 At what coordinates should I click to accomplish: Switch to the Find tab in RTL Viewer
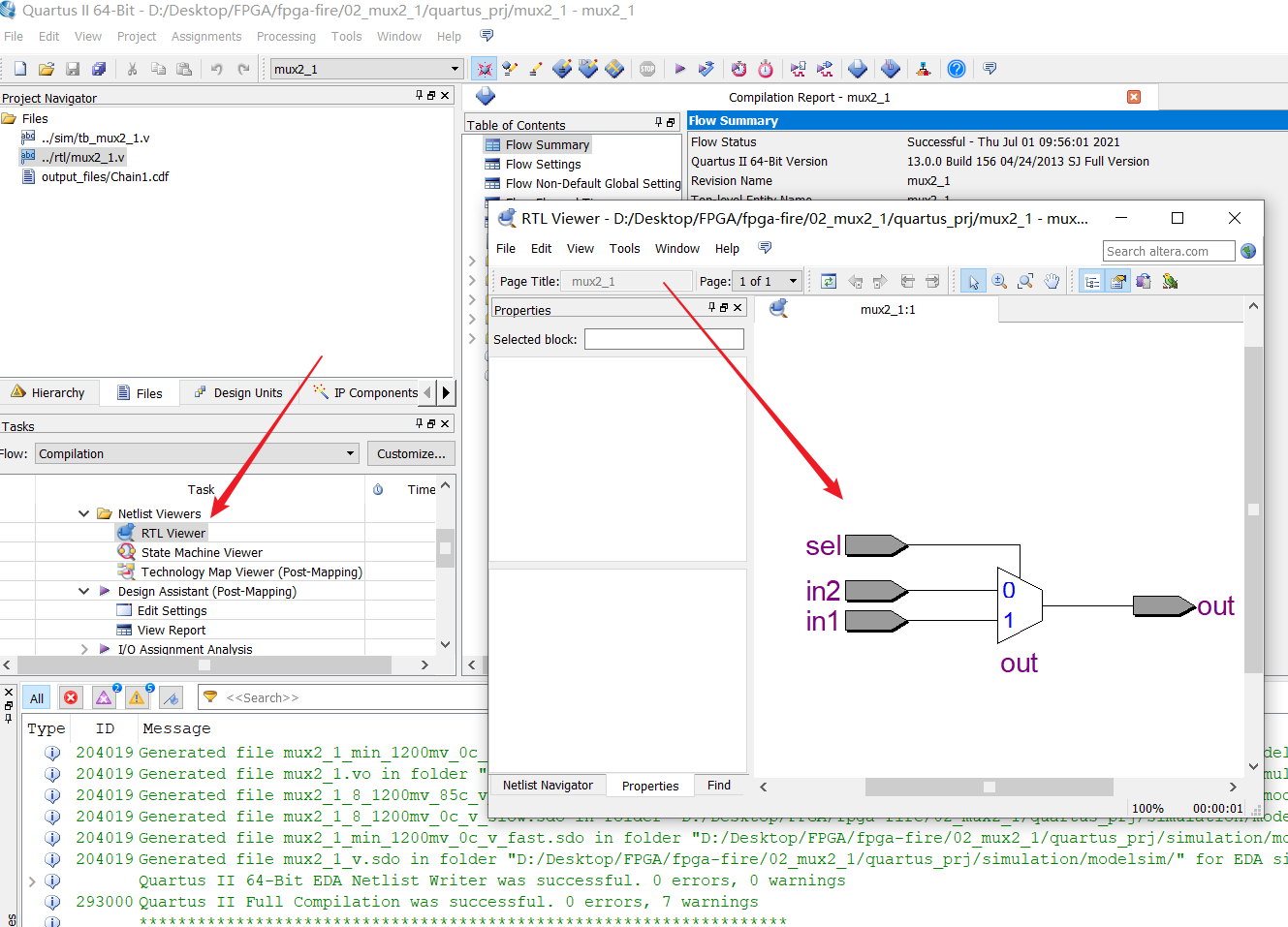(719, 785)
